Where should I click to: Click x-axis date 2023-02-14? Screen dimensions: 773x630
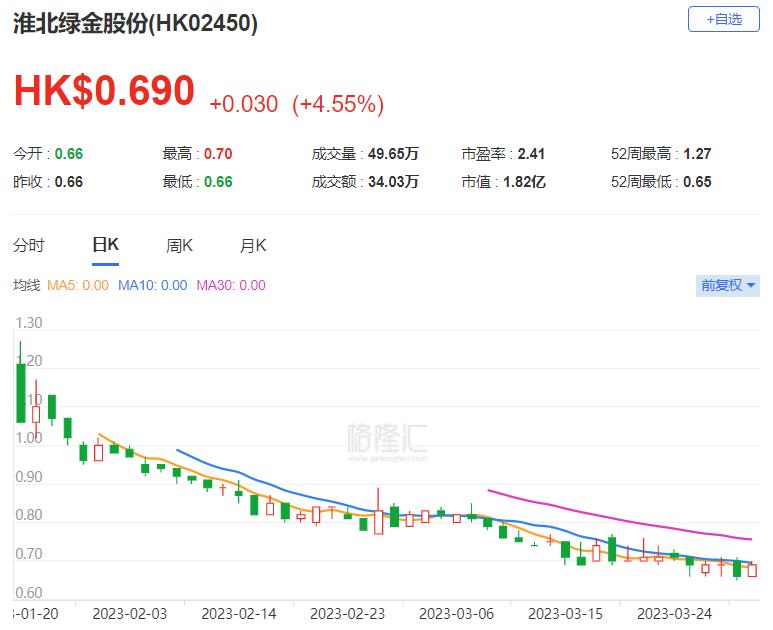(x=239, y=614)
